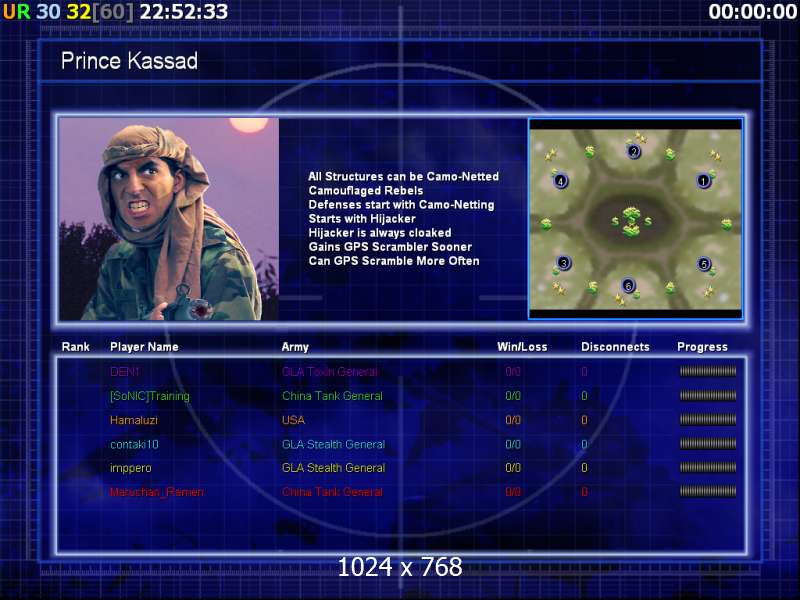Screen dimensions: 800x600
Task: Click 'Can GPS Scramble More Often' line
Action: (394, 261)
